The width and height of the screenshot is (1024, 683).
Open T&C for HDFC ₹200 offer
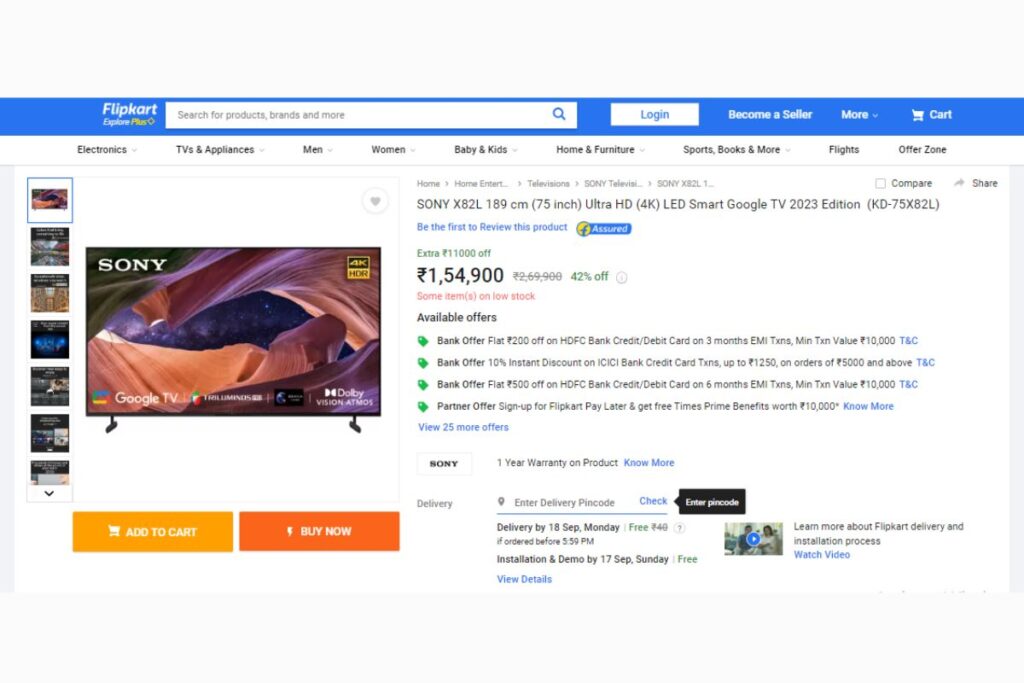[x=908, y=341]
